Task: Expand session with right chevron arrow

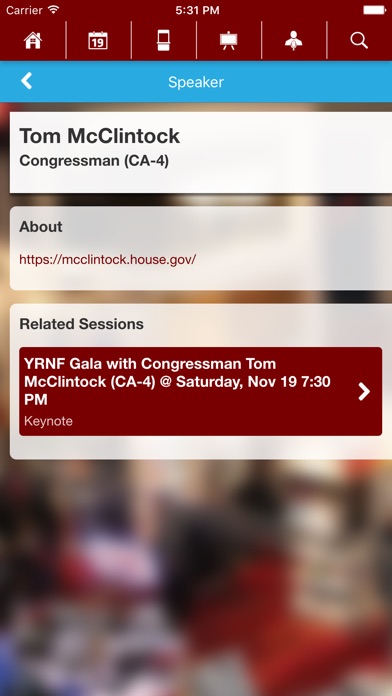Action: [x=364, y=392]
